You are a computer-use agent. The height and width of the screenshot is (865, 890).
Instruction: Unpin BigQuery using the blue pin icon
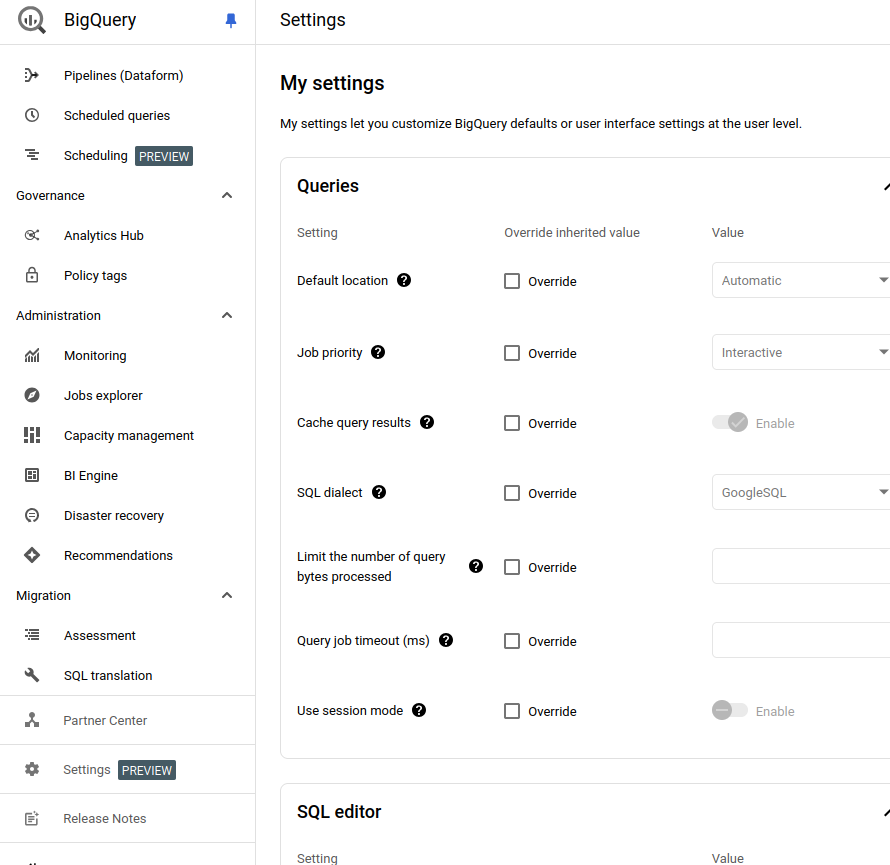pyautogui.click(x=230, y=20)
